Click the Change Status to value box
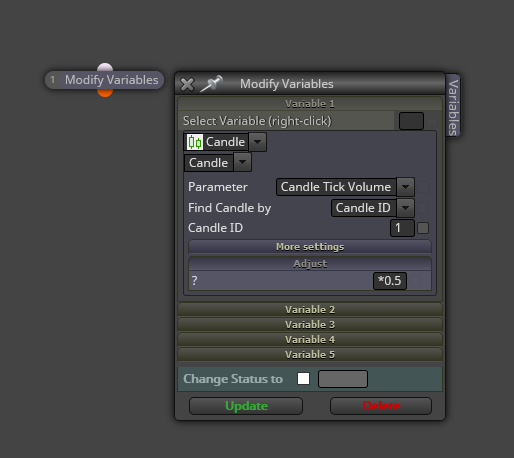 click(x=343, y=379)
